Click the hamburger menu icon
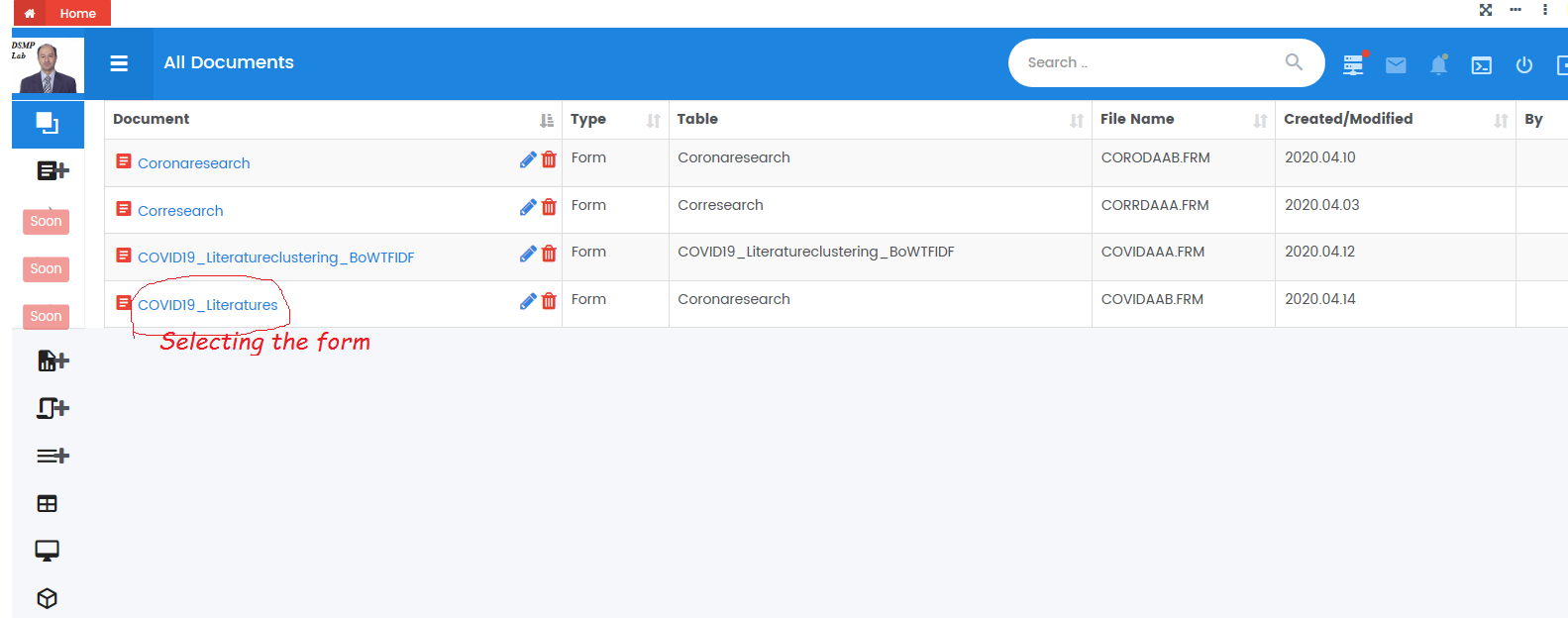Viewport: 1568px width, 618px height. 119,63
